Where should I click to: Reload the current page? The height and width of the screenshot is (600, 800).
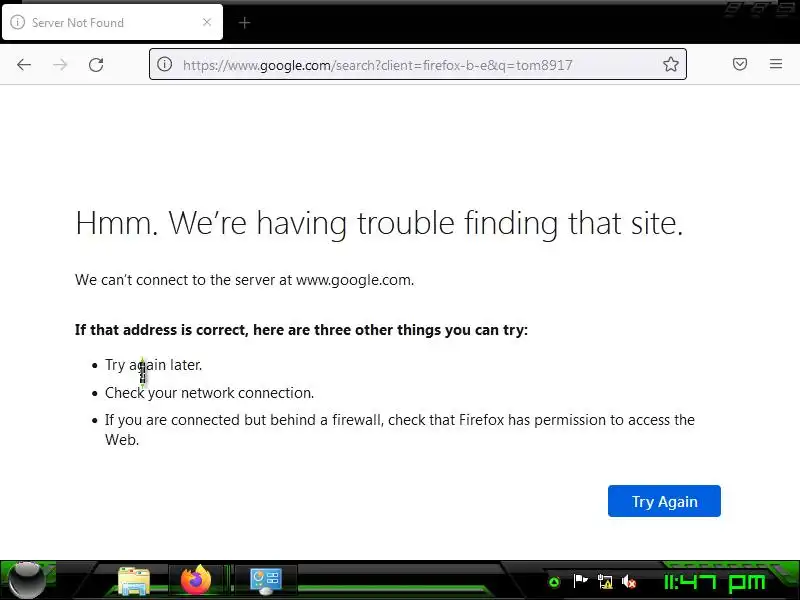[96, 65]
